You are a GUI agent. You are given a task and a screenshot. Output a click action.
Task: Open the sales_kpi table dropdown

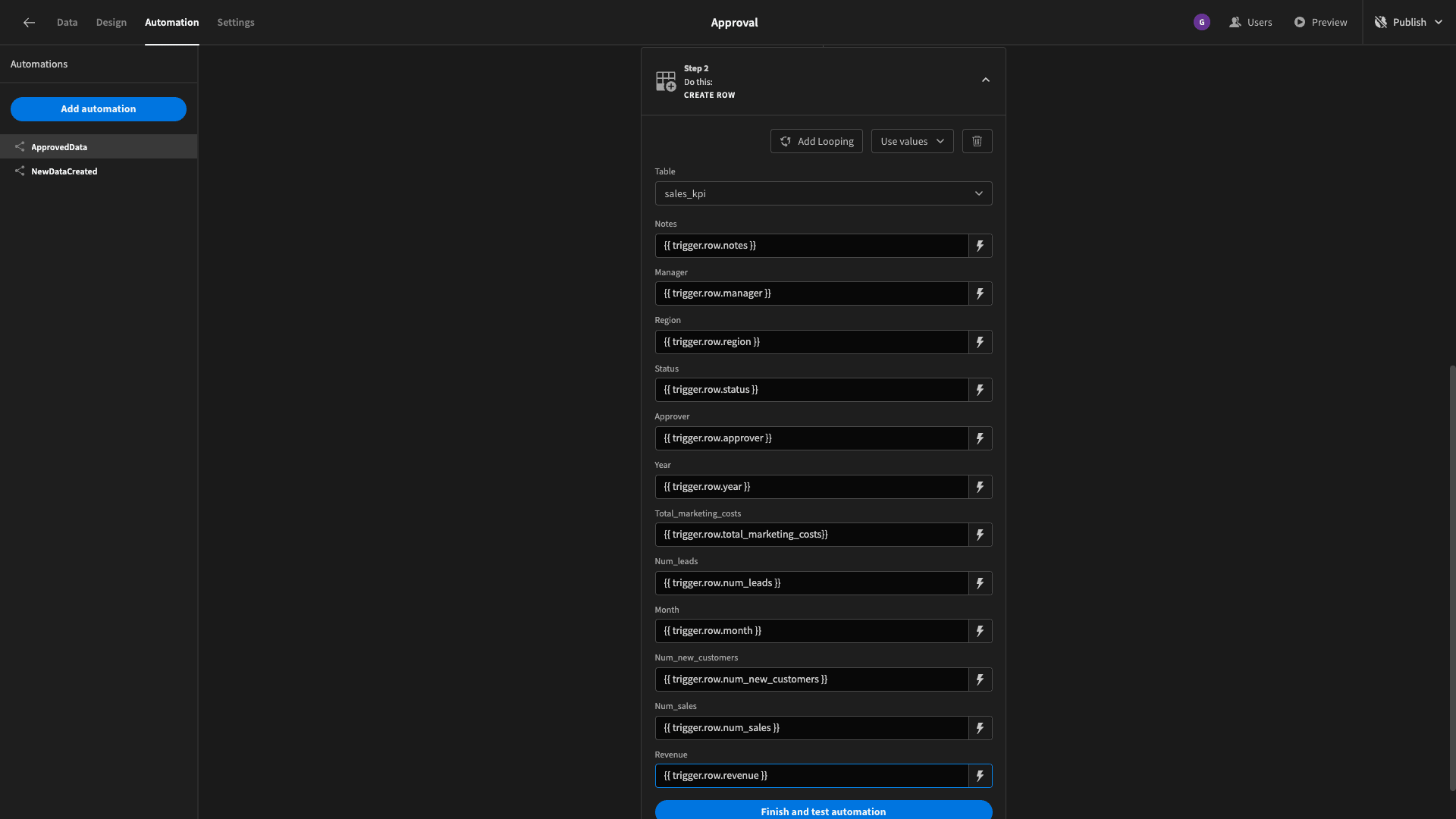[823, 193]
